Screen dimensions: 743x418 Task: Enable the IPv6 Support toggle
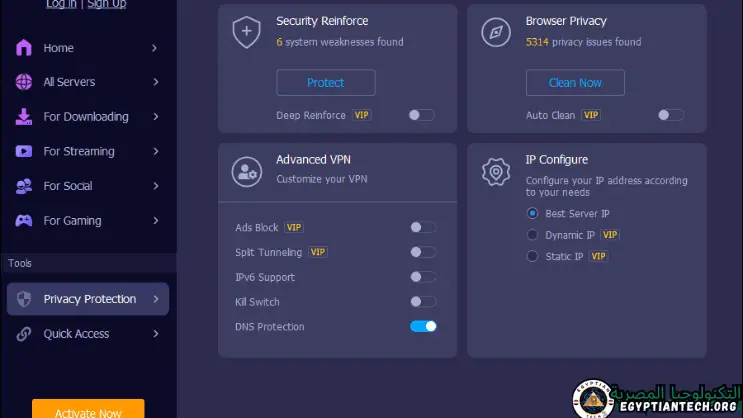coord(423,277)
